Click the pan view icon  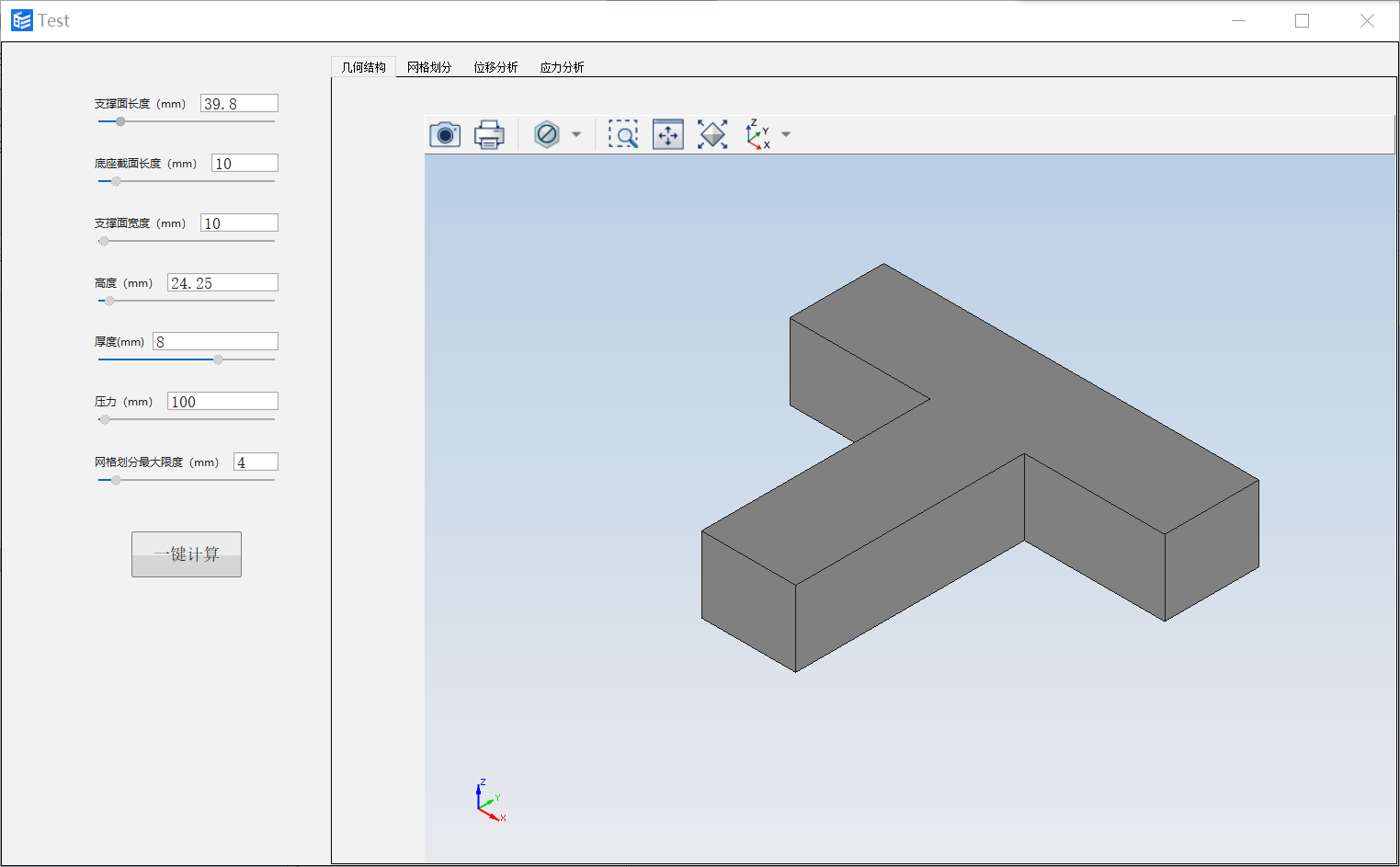click(668, 134)
